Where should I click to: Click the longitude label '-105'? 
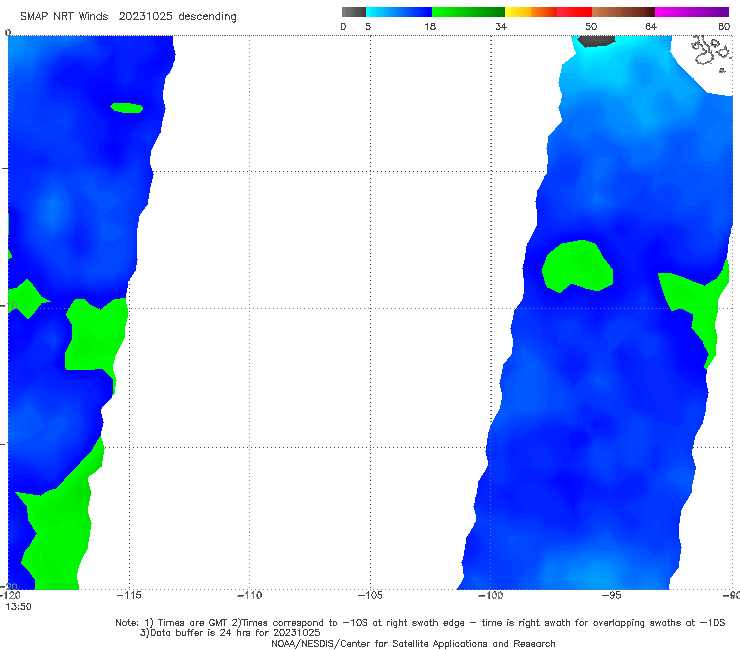370,595
